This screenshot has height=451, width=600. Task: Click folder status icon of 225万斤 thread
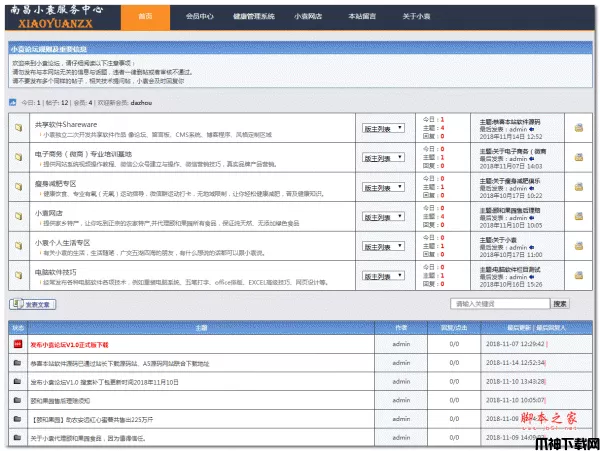click(x=17, y=419)
